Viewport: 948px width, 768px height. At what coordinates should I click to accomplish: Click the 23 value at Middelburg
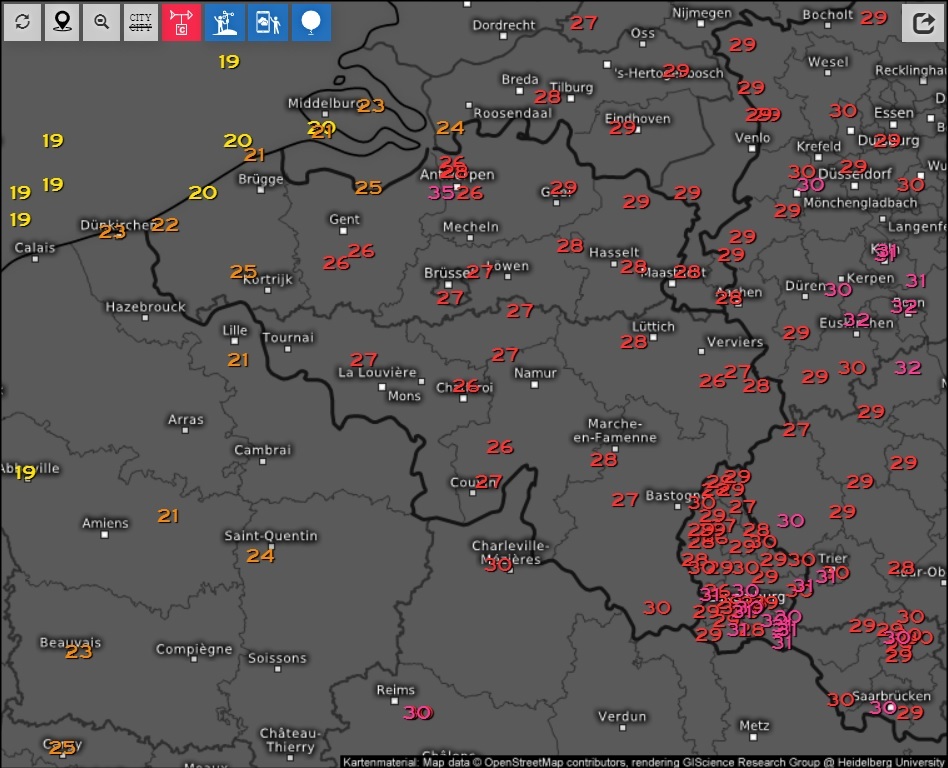pyautogui.click(x=371, y=106)
